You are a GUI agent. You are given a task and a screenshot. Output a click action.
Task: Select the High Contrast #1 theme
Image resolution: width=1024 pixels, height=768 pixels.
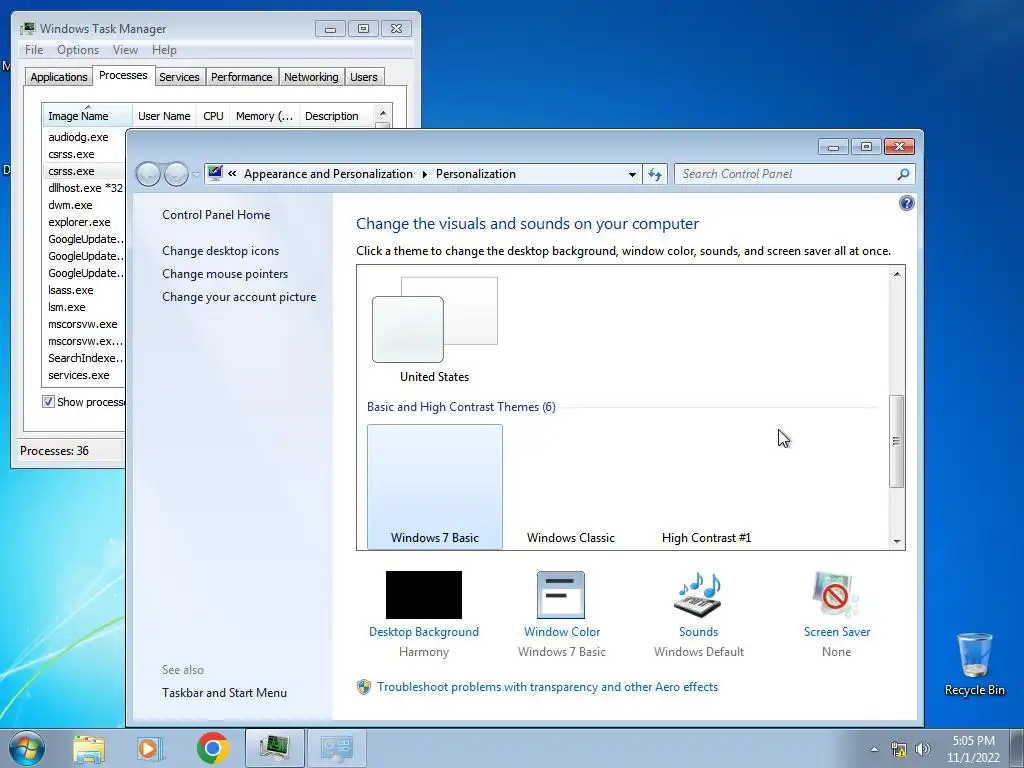[x=707, y=487]
